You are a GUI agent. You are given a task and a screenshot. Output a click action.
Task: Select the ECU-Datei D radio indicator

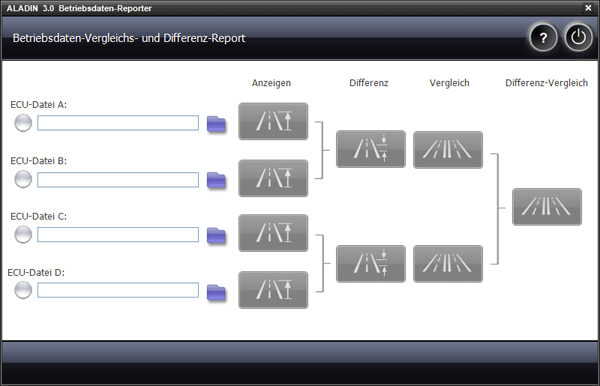tap(23, 290)
